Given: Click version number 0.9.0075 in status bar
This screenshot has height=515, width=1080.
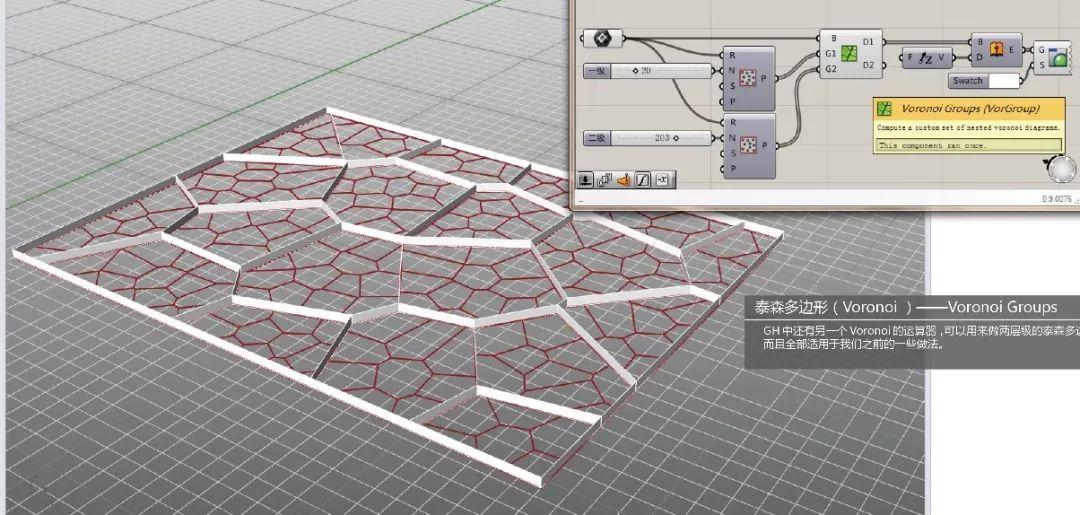Looking at the screenshot, I should [x=1057, y=199].
